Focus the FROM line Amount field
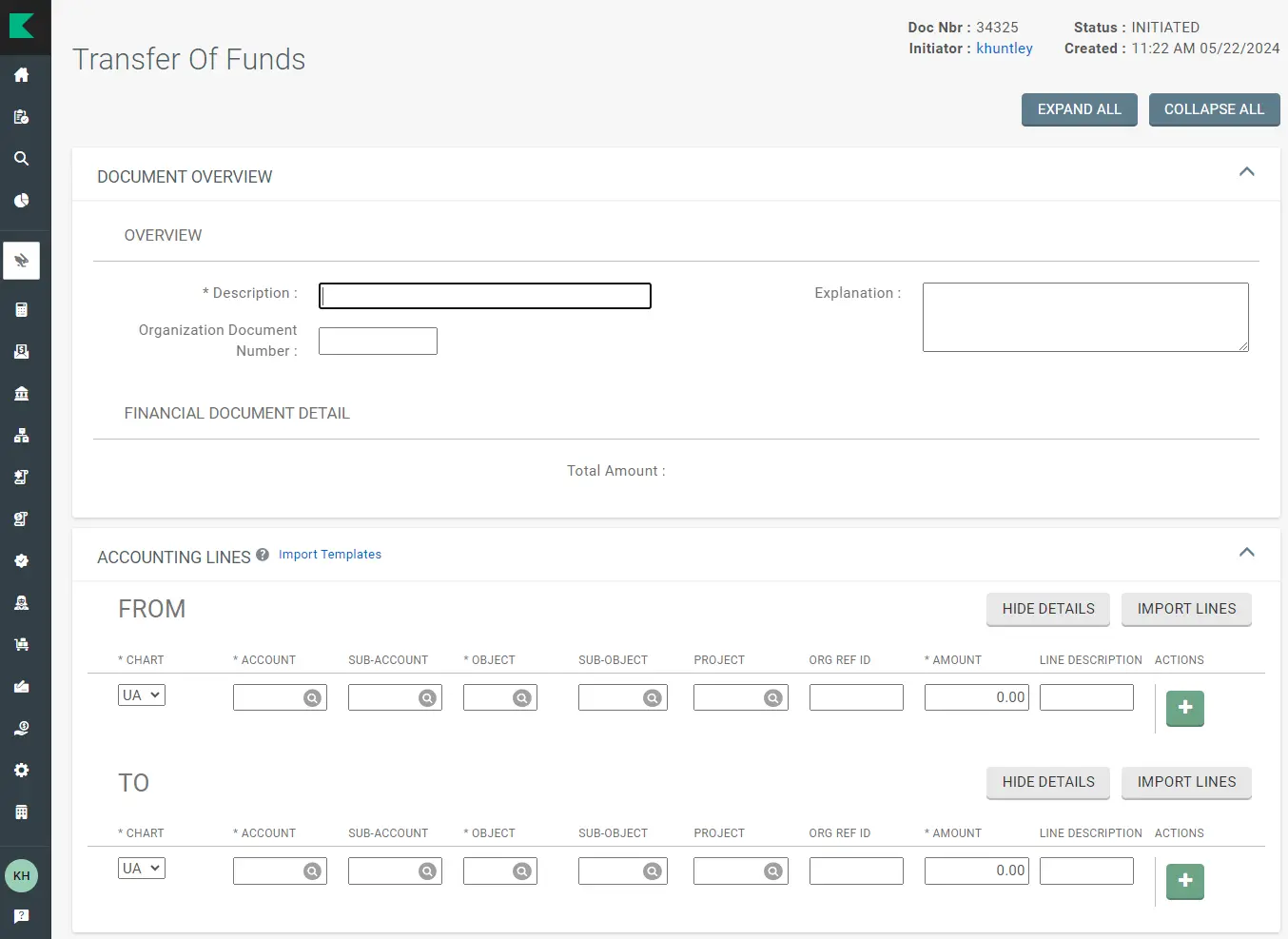 pyautogui.click(x=977, y=697)
